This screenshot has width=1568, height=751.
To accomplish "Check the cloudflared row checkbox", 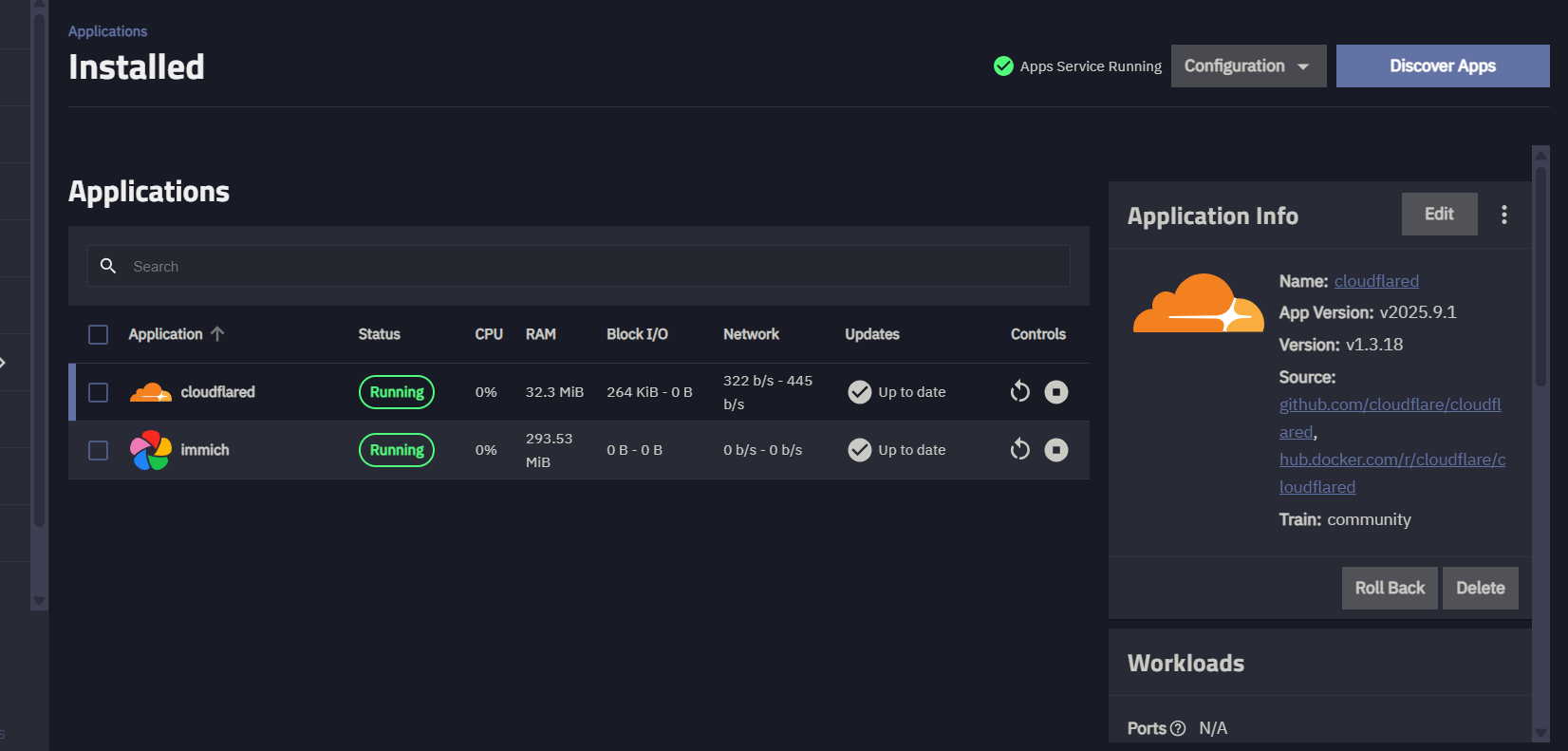I will (x=98, y=392).
